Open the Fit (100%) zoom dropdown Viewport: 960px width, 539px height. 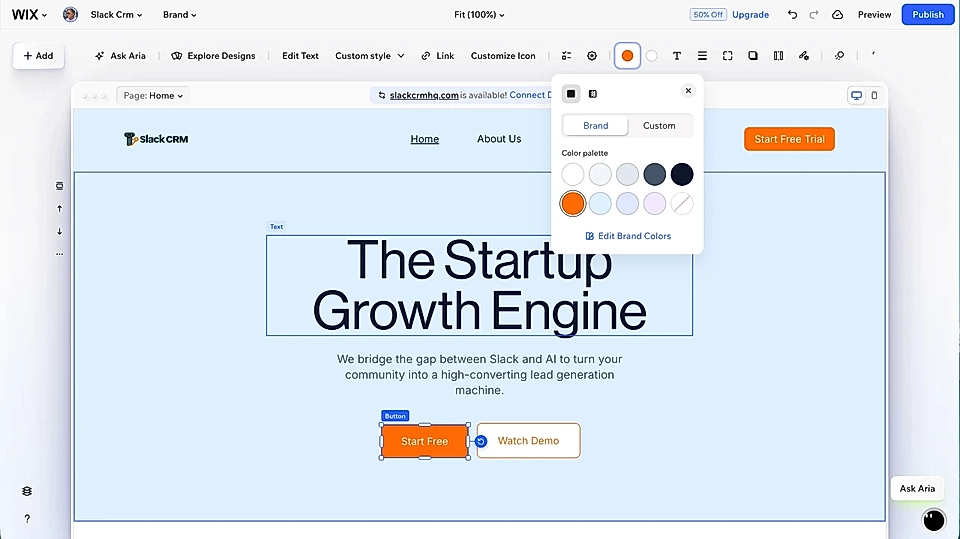tap(479, 15)
